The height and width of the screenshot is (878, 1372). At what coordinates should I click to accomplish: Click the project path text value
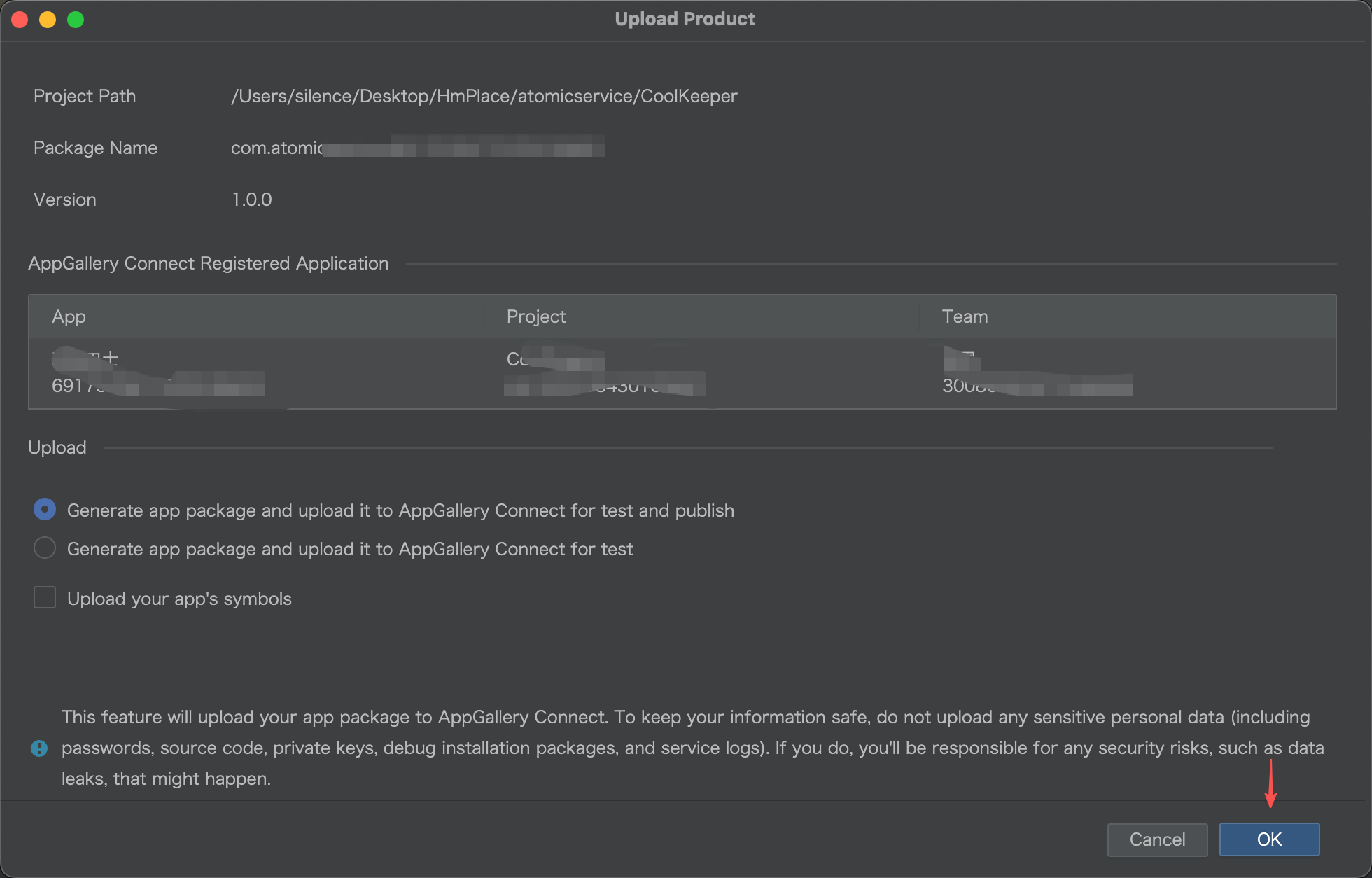[x=484, y=96]
